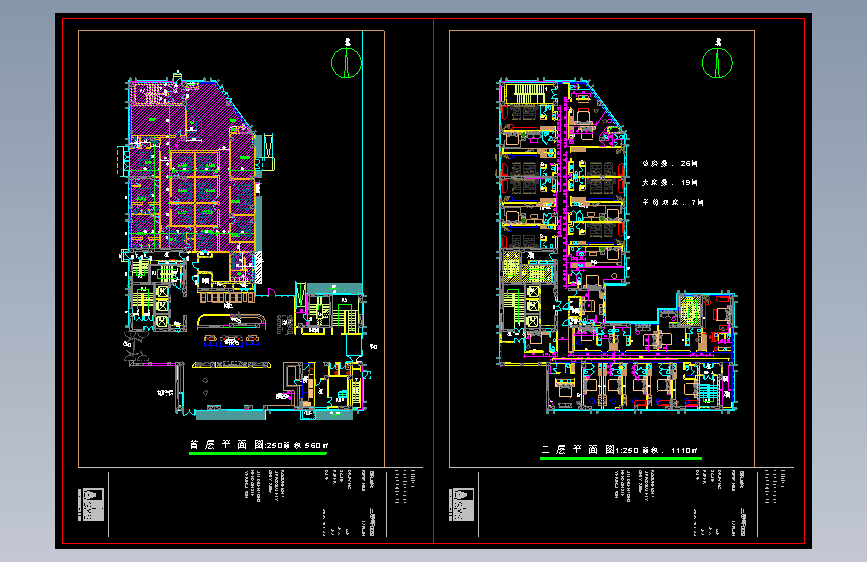The width and height of the screenshot is (867, 562).
Task: Click the room count text ending '26间'
Action: point(670,164)
